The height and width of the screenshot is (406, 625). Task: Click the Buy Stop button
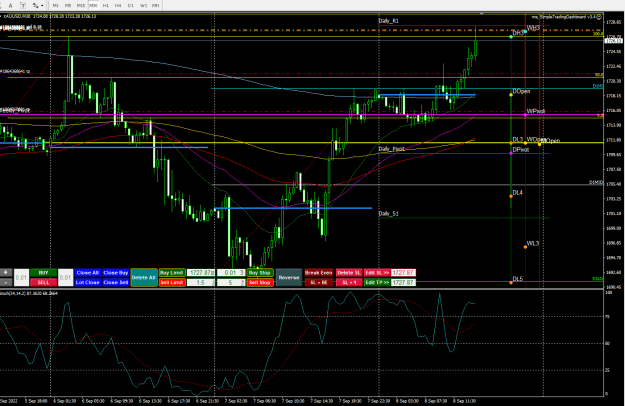[259, 273]
